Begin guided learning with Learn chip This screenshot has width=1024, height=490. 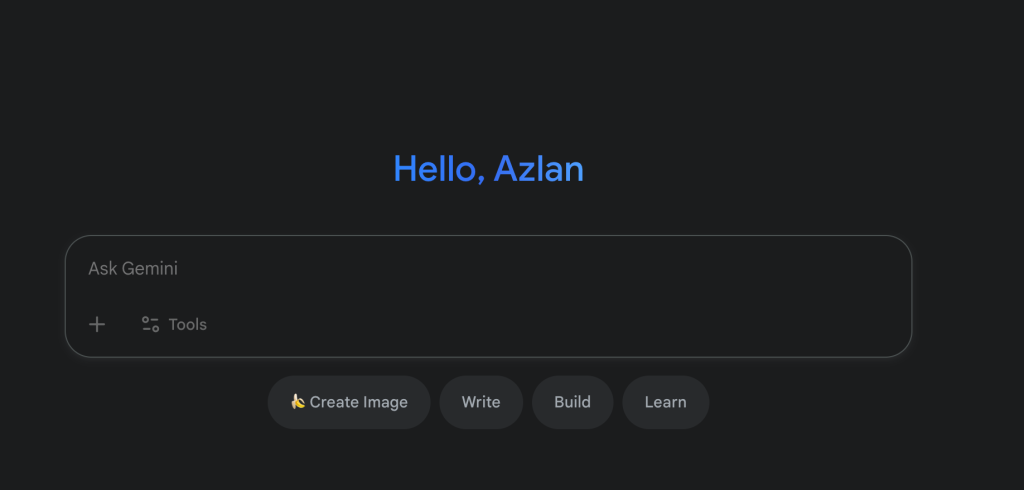pos(665,402)
